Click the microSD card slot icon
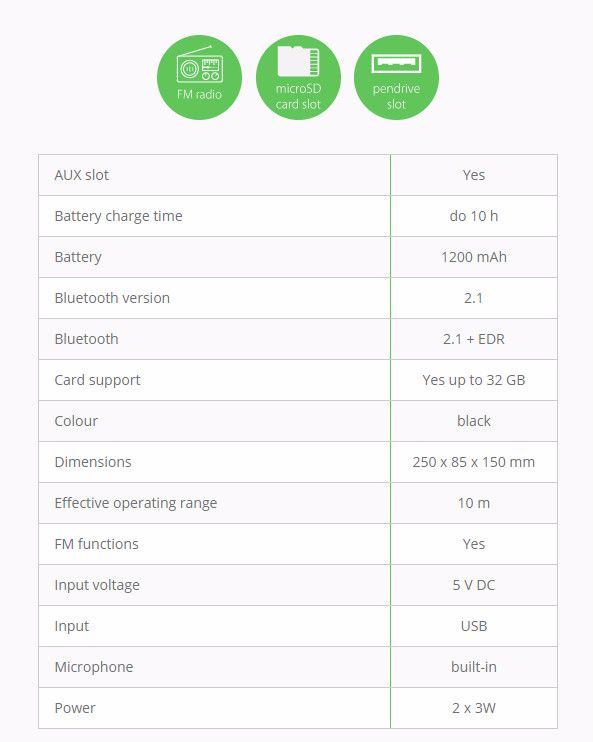 [x=298, y=77]
